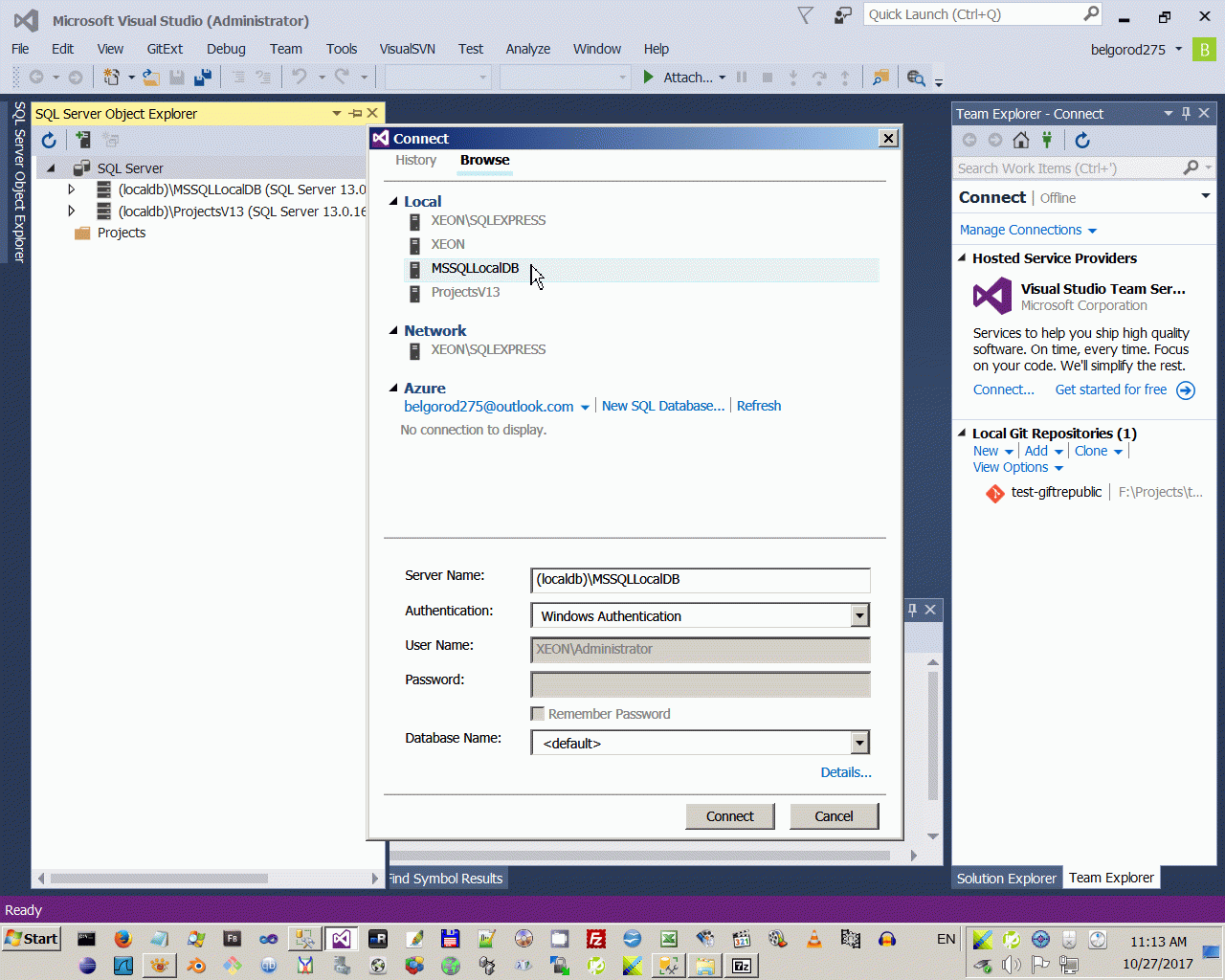The width and height of the screenshot is (1225, 980).
Task: Click the Get started for free link
Action: click(x=1111, y=390)
